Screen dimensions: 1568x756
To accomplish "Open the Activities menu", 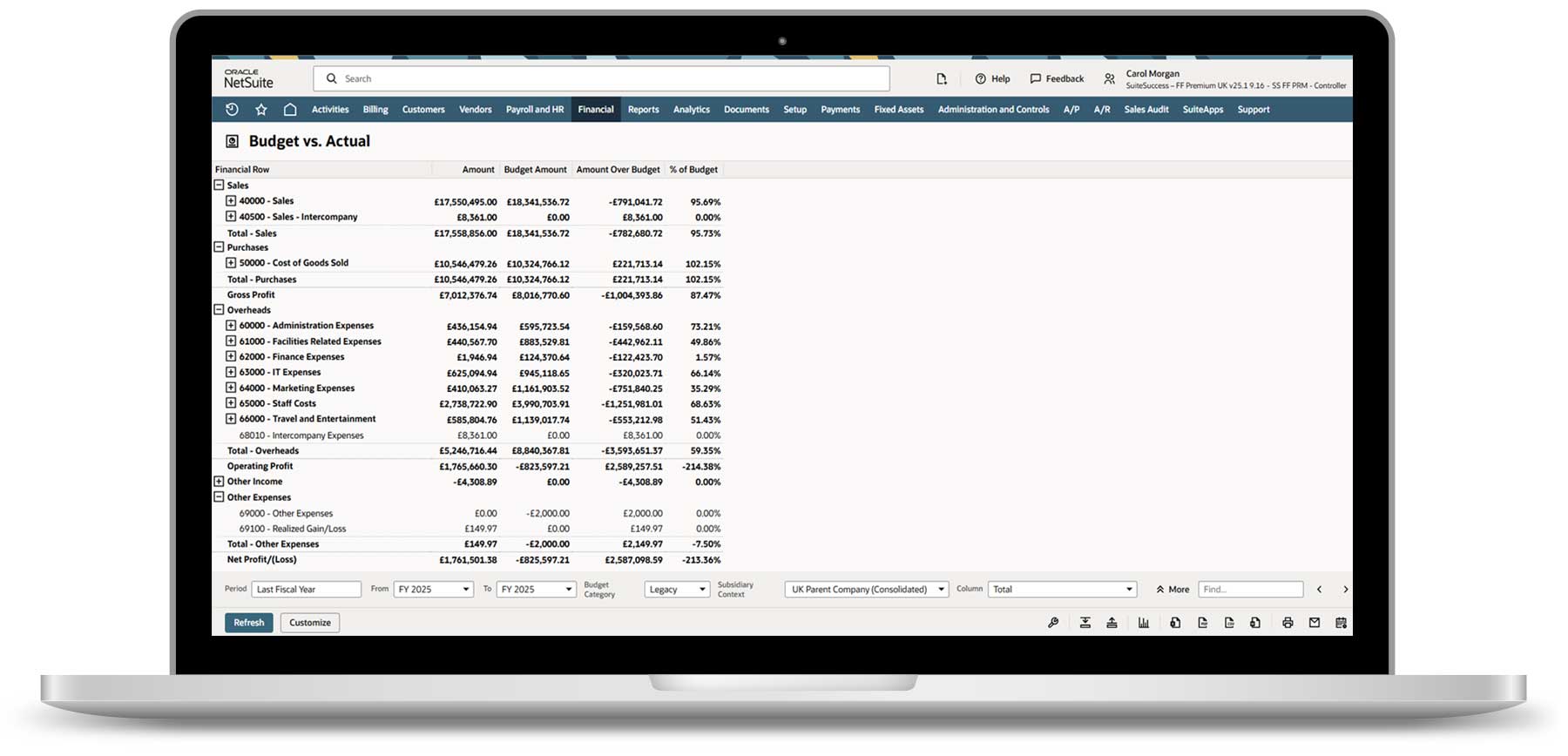I will coord(330,110).
